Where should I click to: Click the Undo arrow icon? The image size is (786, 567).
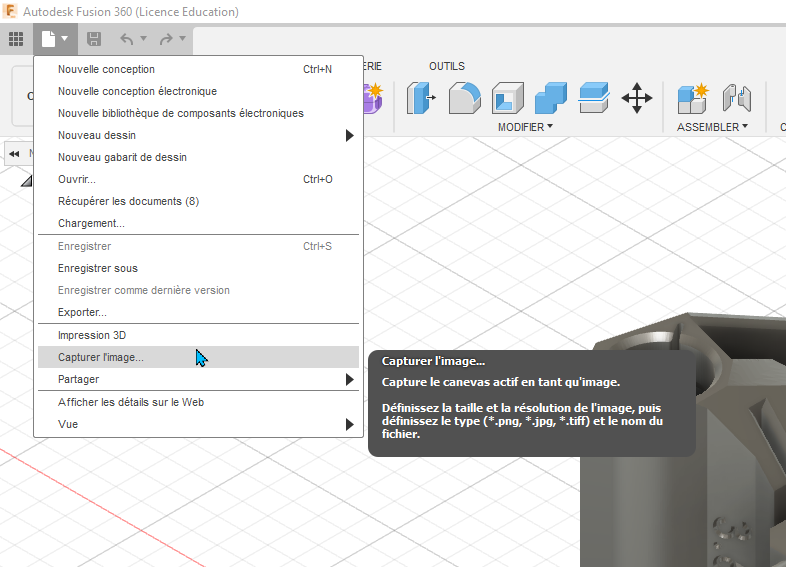pyautogui.click(x=127, y=39)
